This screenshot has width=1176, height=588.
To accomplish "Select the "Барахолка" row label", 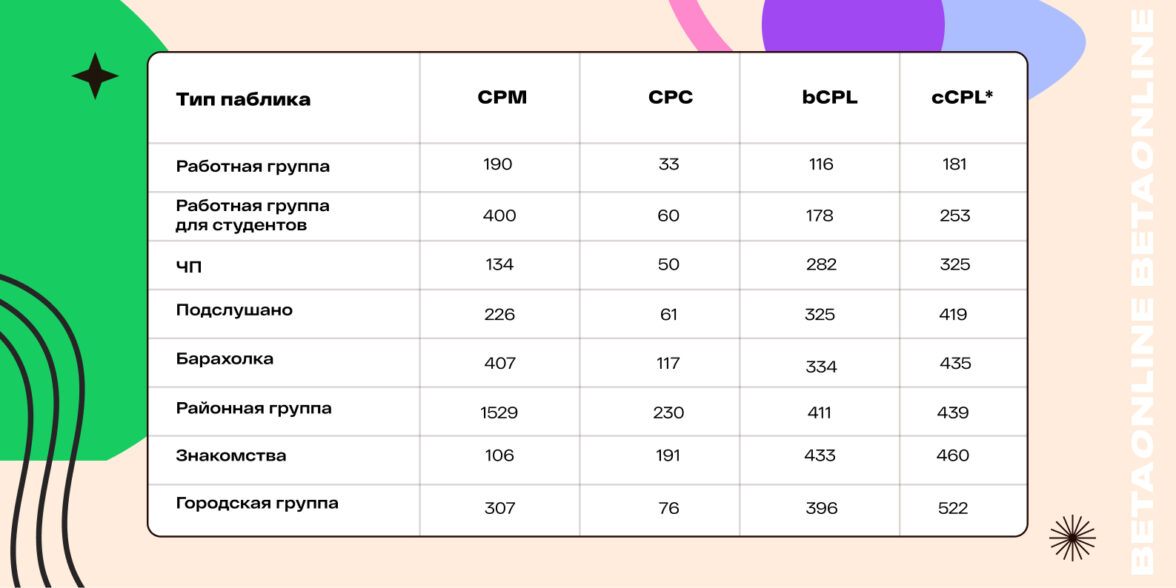I will click(224, 358).
